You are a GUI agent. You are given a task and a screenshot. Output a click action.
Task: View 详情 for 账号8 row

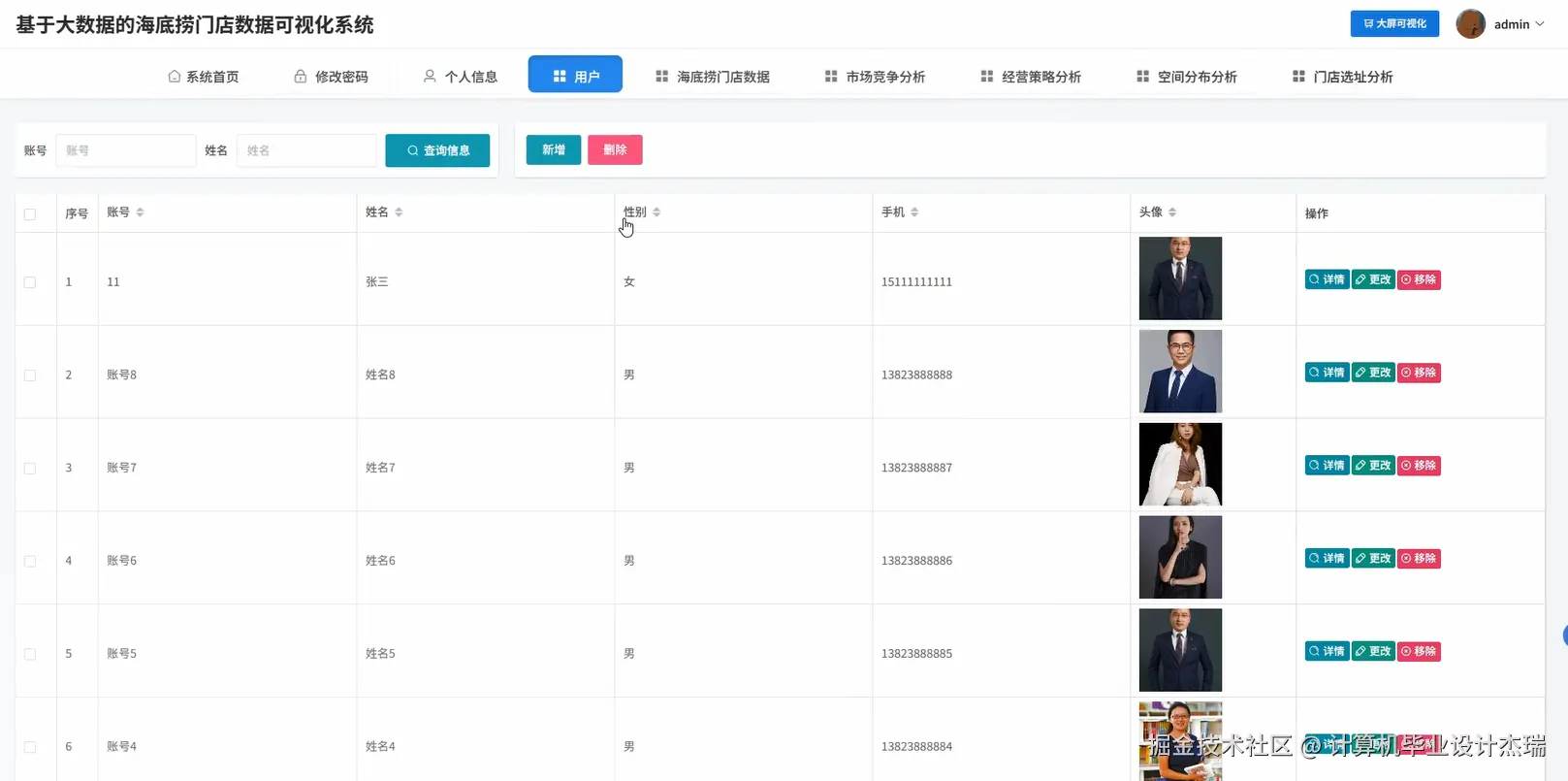coord(1327,373)
